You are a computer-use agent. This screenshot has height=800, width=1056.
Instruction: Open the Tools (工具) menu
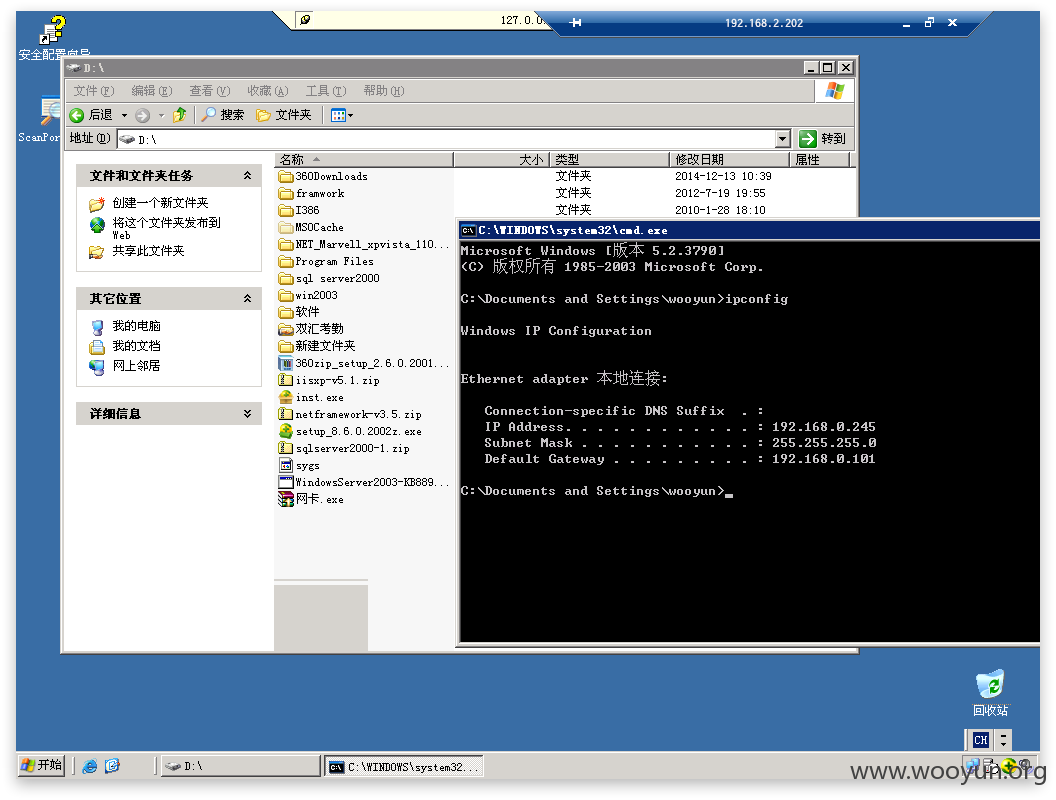[325, 91]
